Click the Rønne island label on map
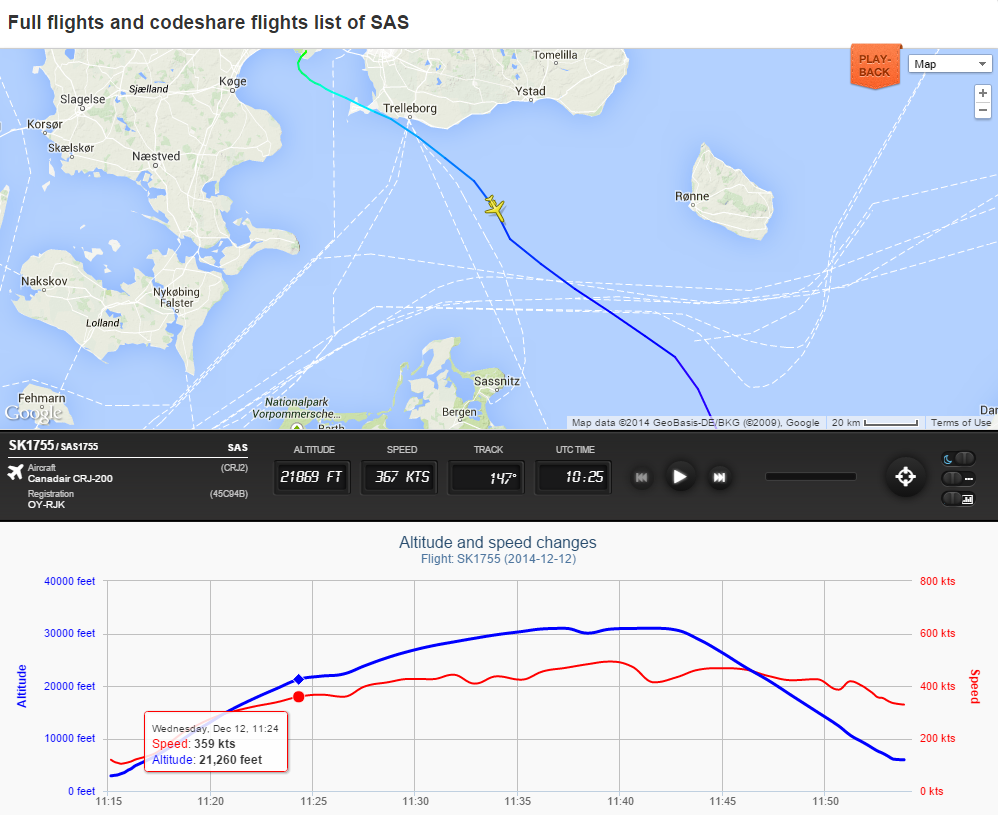This screenshot has width=998, height=815. [x=692, y=196]
